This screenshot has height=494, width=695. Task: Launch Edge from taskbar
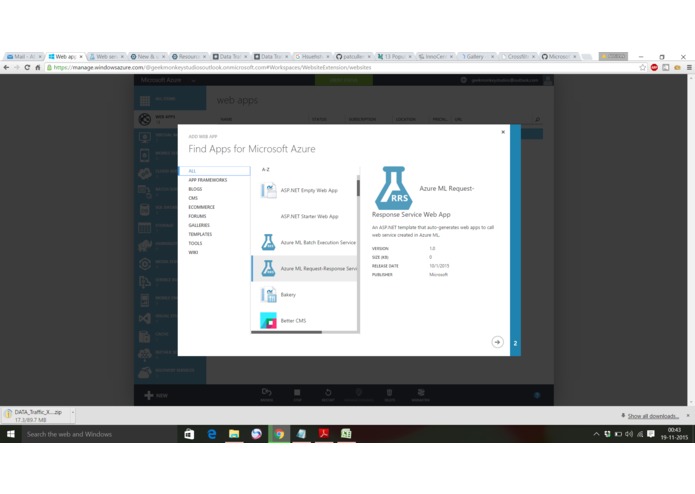212,434
